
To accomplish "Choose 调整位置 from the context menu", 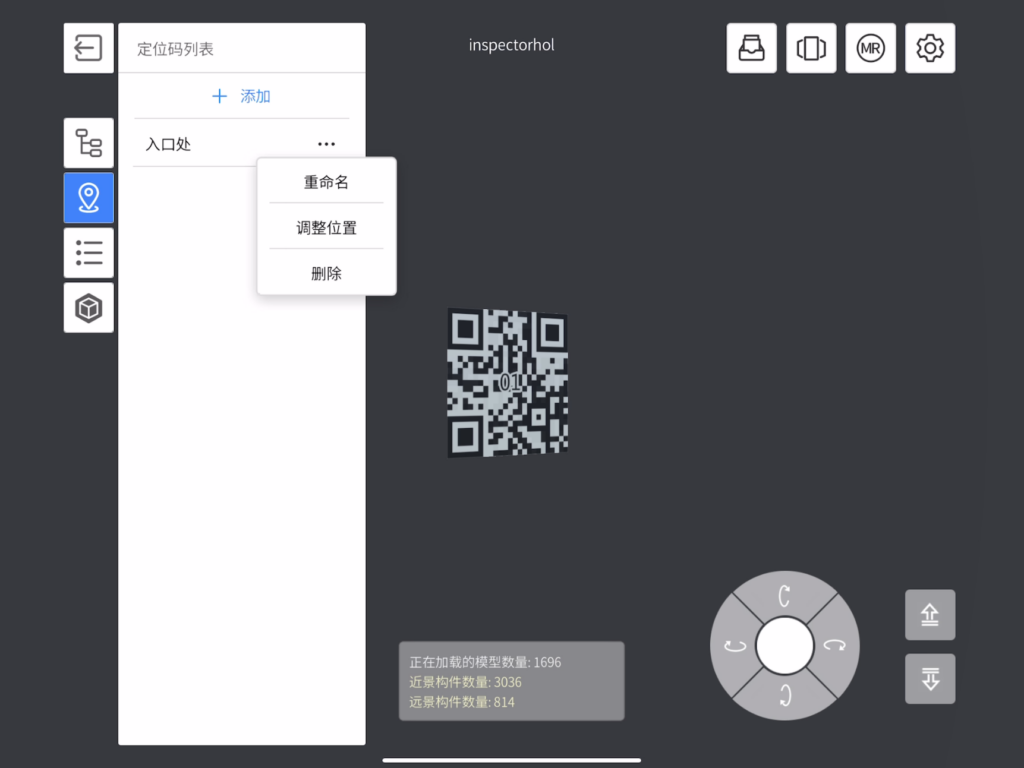I will click(326, 228).
